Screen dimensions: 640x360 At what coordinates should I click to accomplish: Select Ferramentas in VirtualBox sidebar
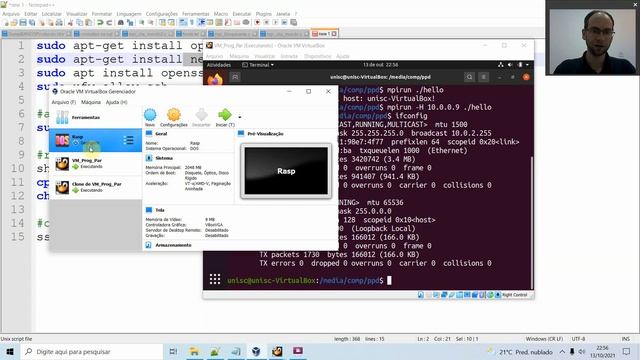[96, 118]
